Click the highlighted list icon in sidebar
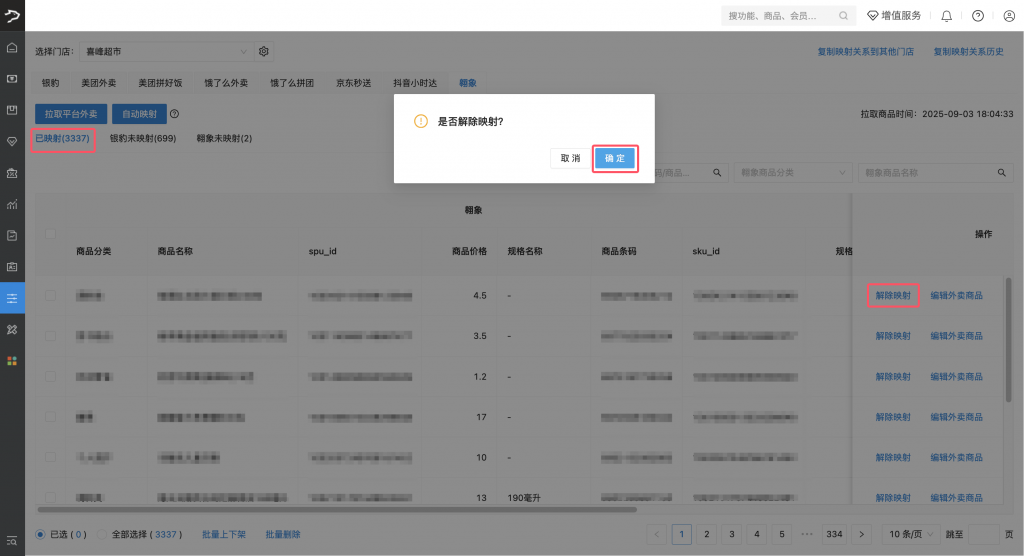Viewport: 1024px width, 556px height. [x=12, y=298]
